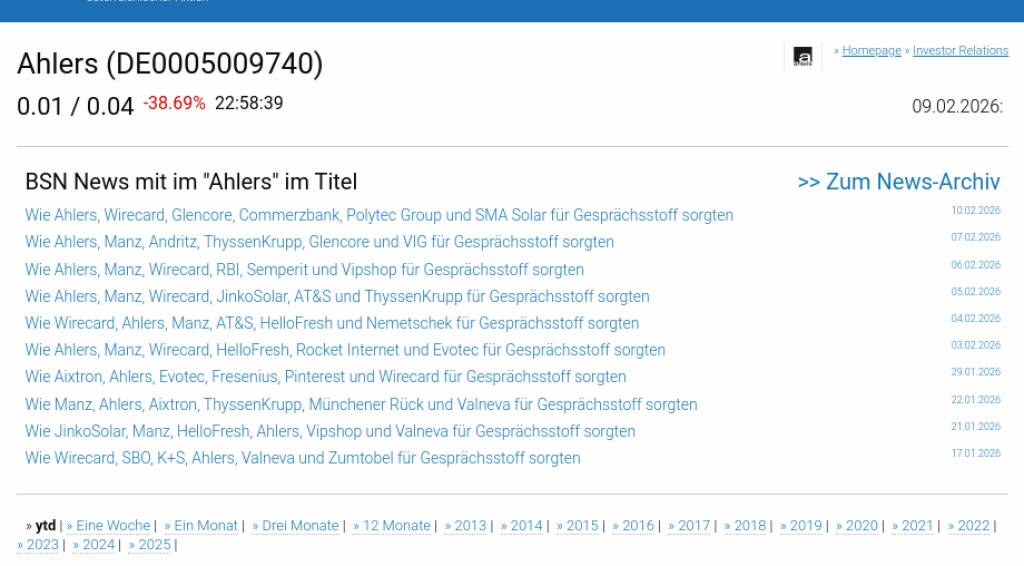The image size is (1024, 566).
Task: Open news article mentioning SBO, K+S and Zumtobel
Action: pos(302,458)
